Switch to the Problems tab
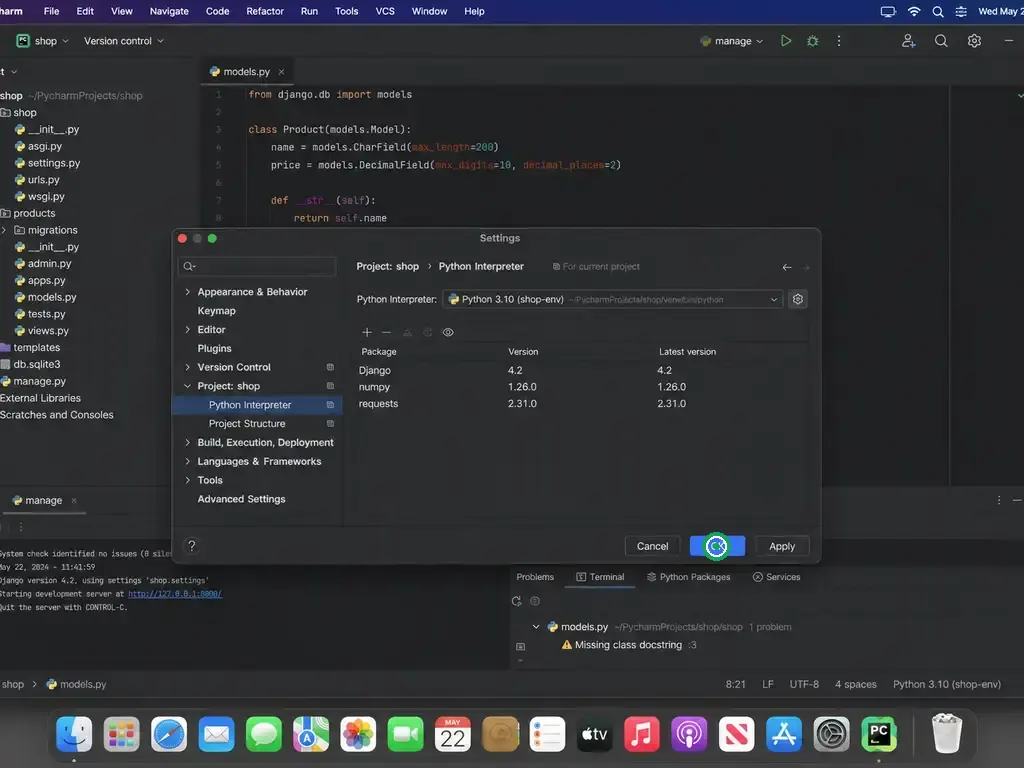Viewport: 1024px width, 768px height. [x=535, y=577]
